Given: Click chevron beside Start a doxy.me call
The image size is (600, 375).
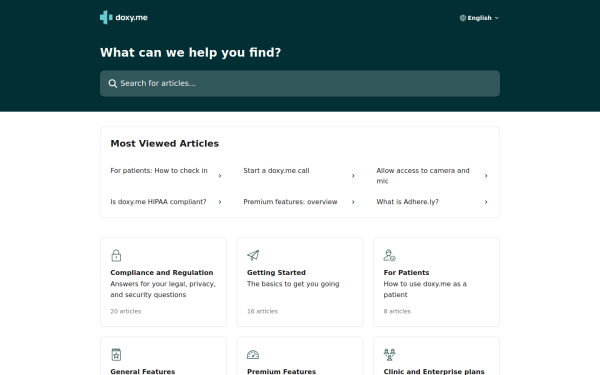Looking at the screenshot, I should [x=353, y=176].
